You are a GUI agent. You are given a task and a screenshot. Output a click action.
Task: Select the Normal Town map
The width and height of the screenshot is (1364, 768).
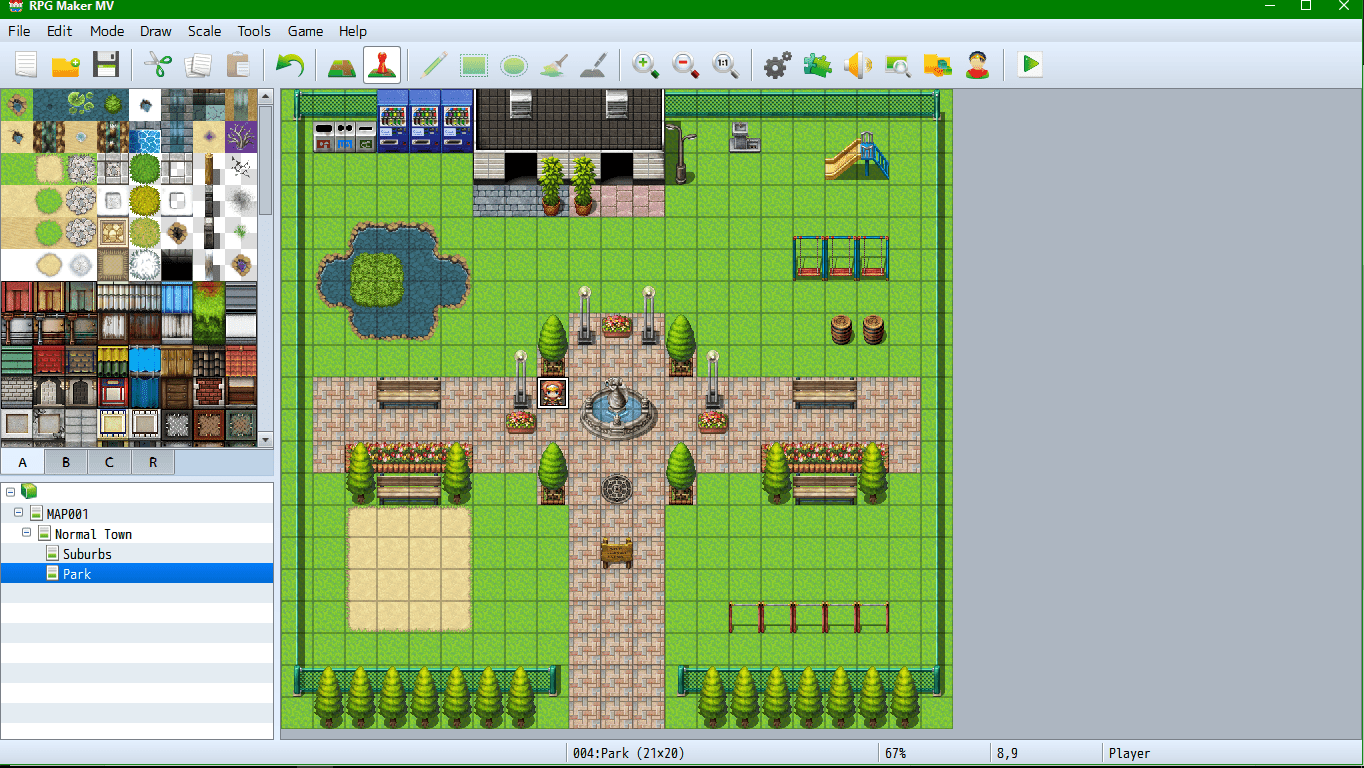pos(93,534)
